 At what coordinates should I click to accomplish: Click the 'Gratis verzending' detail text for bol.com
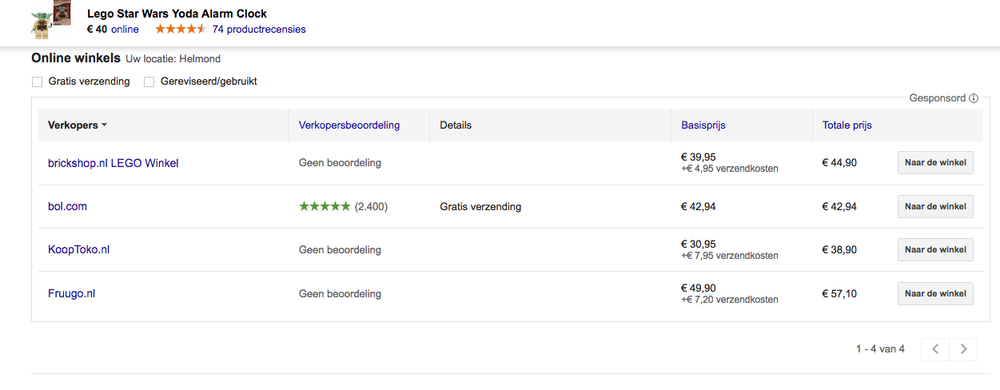[x=480, y=206]
